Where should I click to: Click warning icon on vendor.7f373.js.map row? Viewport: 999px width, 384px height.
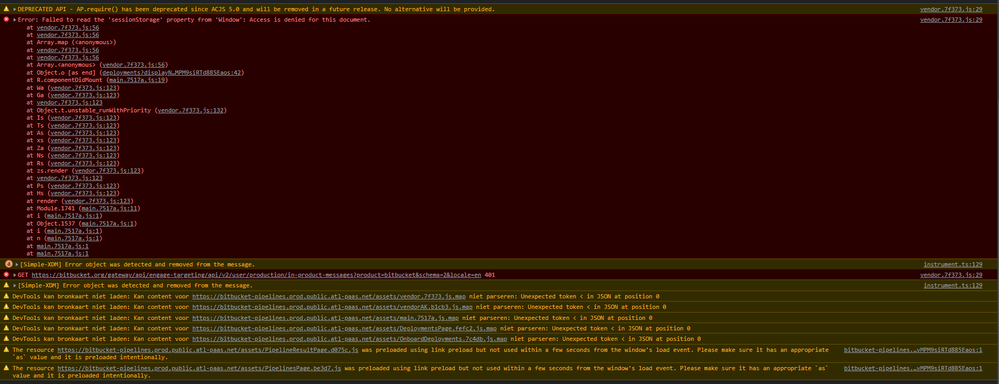(x=6, y=296)
